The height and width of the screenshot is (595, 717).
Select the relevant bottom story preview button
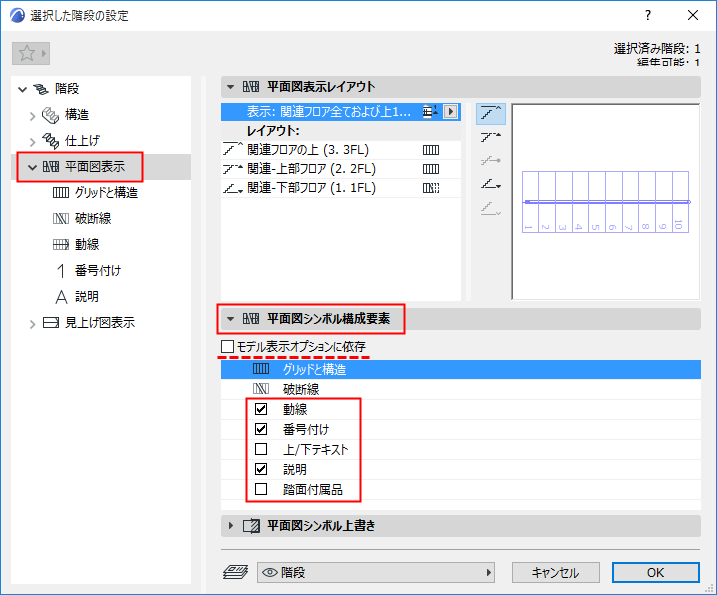click(x=491, y=184)
